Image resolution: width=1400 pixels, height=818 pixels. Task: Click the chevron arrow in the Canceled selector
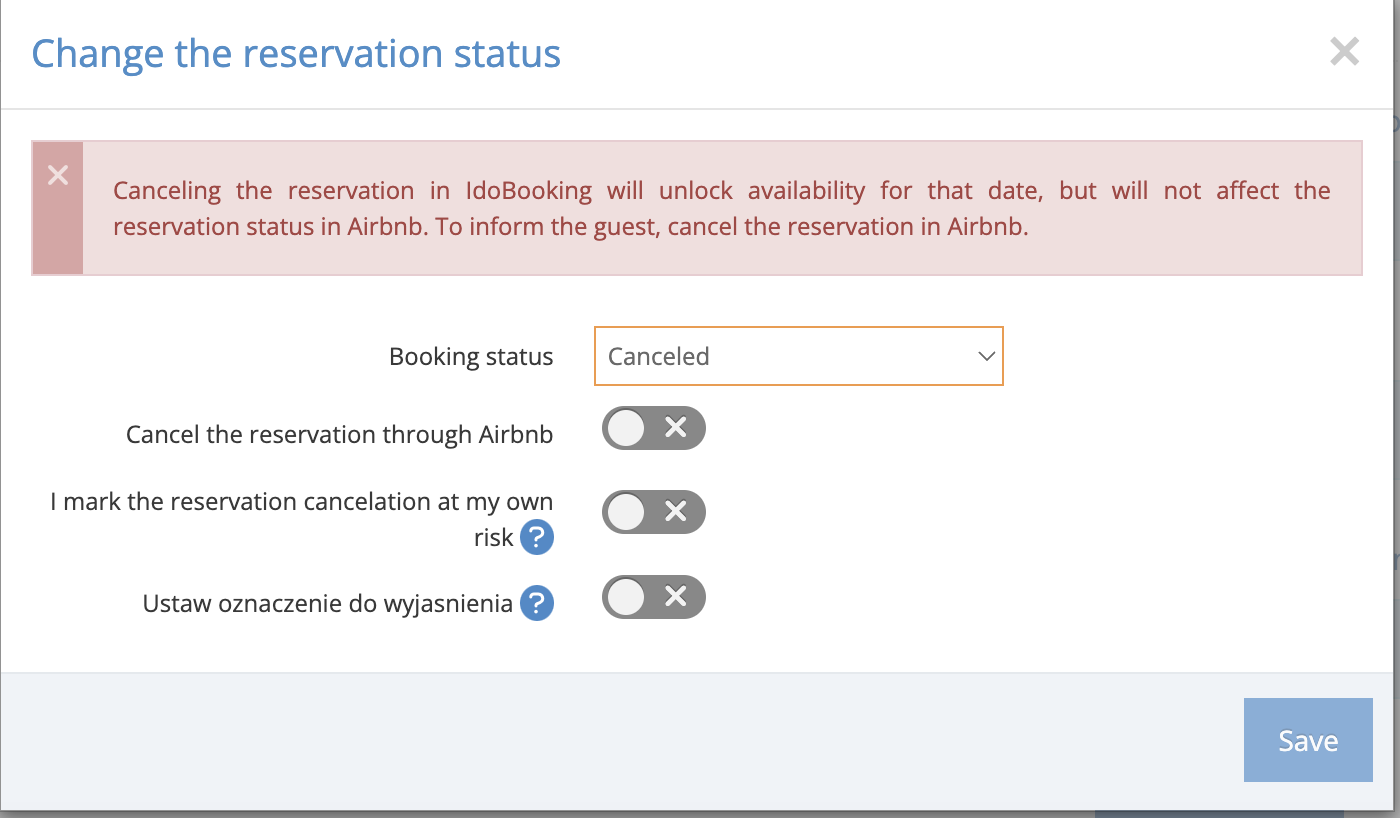[x=985, y=356]
